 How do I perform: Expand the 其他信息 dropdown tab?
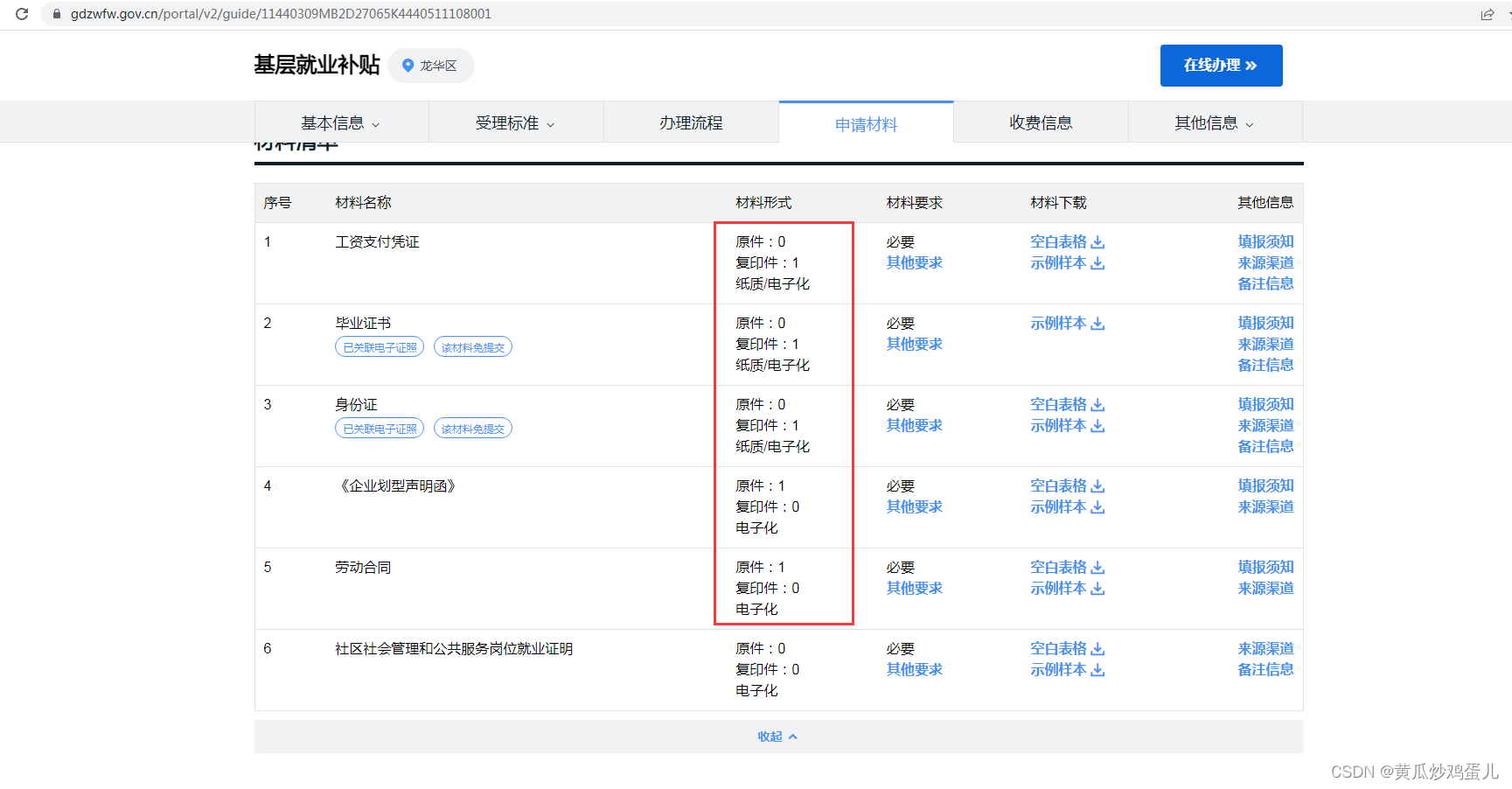1216,123
